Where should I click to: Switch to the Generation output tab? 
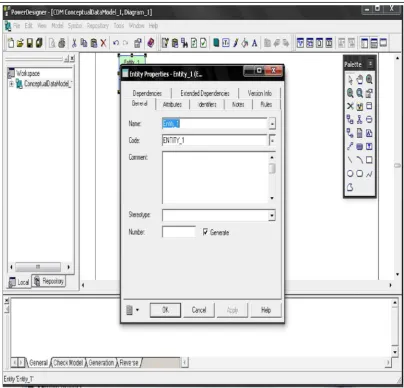tap(101, 362)
